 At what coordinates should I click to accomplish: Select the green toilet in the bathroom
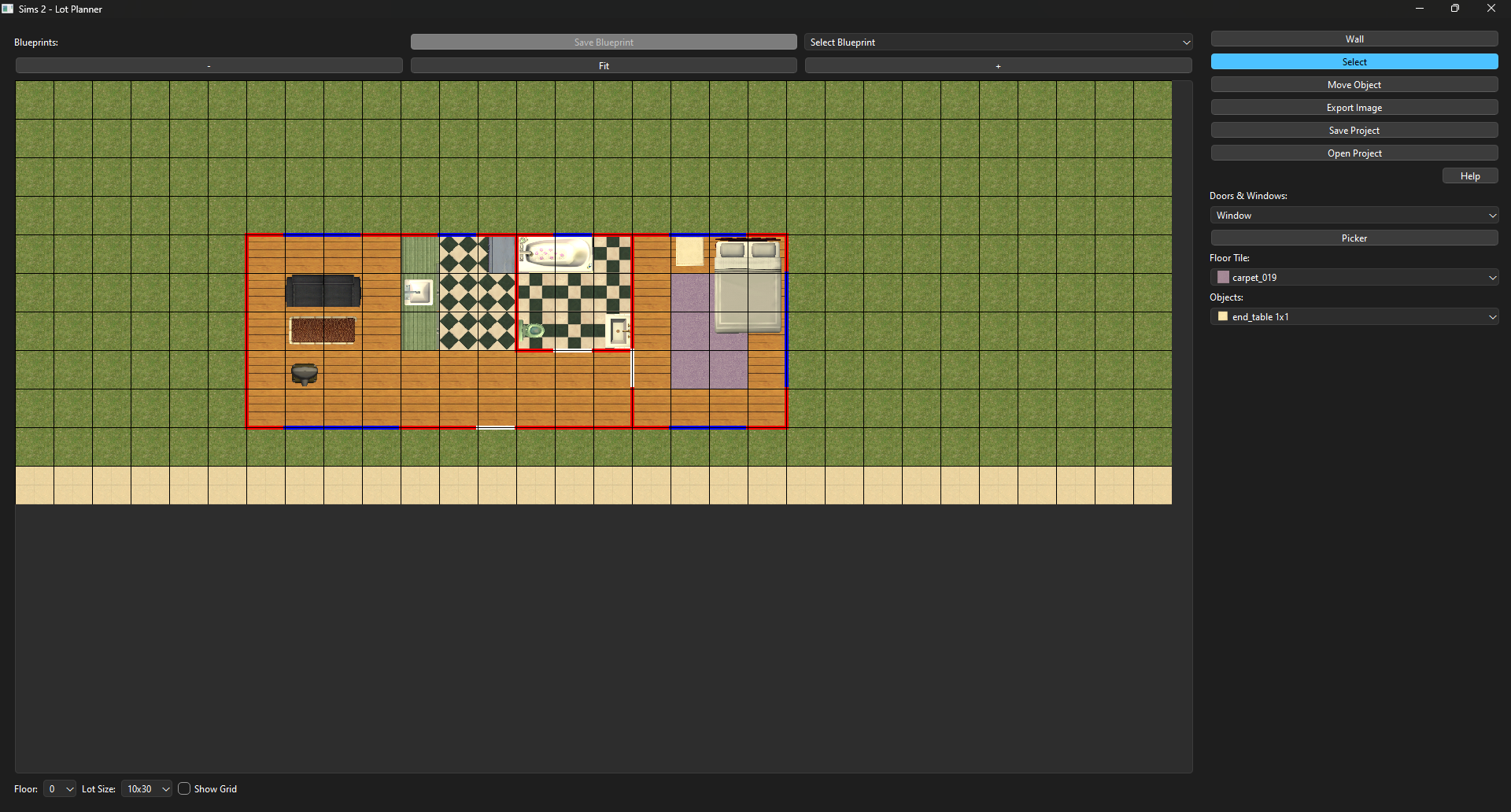coord(533,330)
